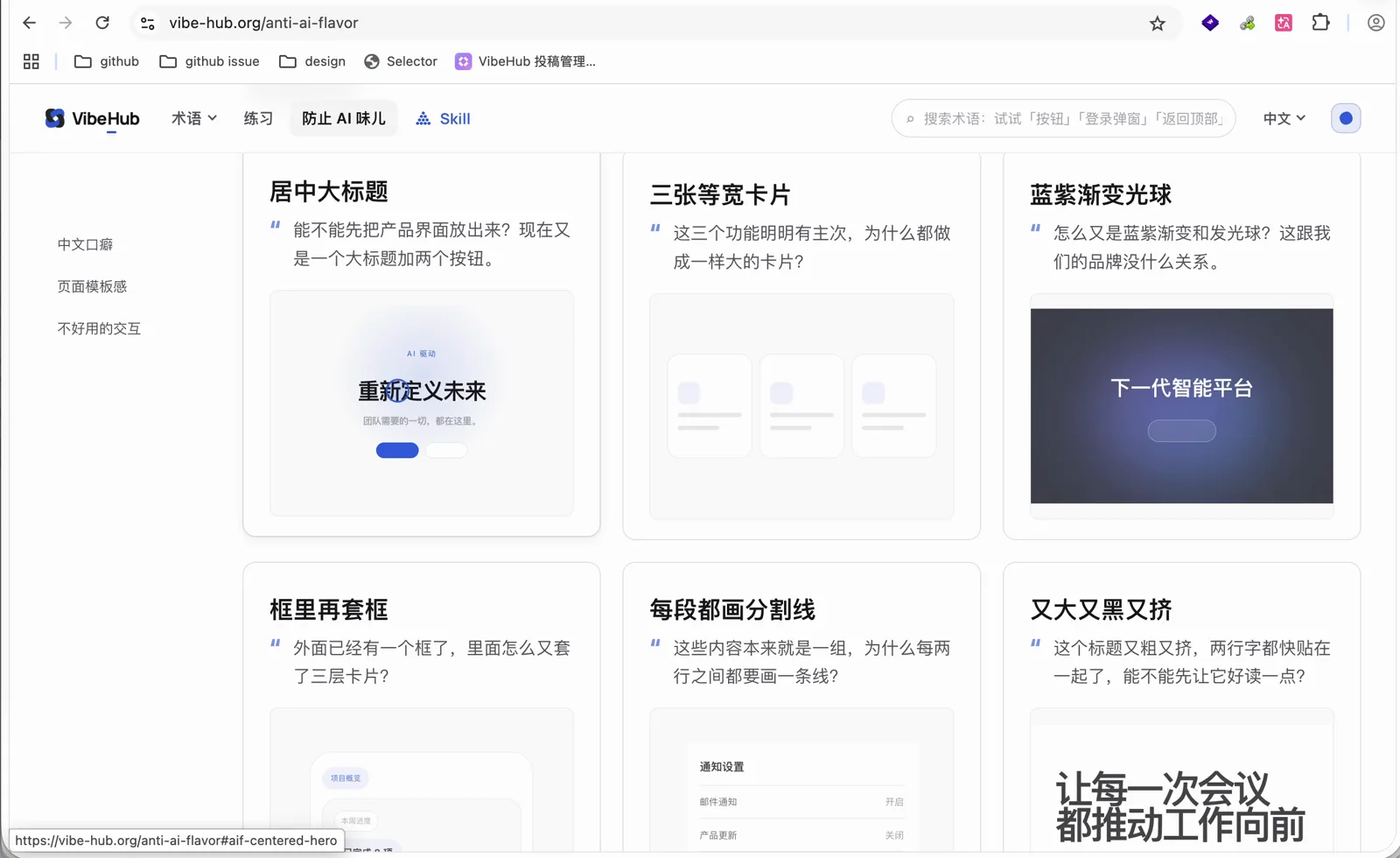
Task: Open the github issue bookmark folder
Action: click(x=210, y=61)
